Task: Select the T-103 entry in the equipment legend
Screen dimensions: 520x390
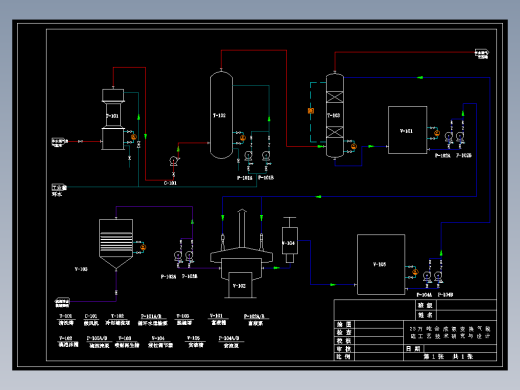Action: coord(184,319)
